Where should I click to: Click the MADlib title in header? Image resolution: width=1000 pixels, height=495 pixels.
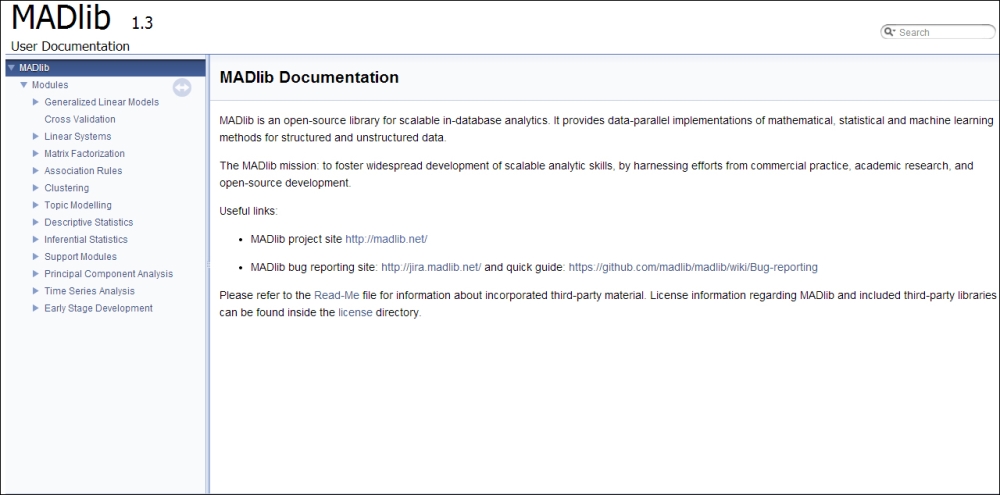pos(61,18)
